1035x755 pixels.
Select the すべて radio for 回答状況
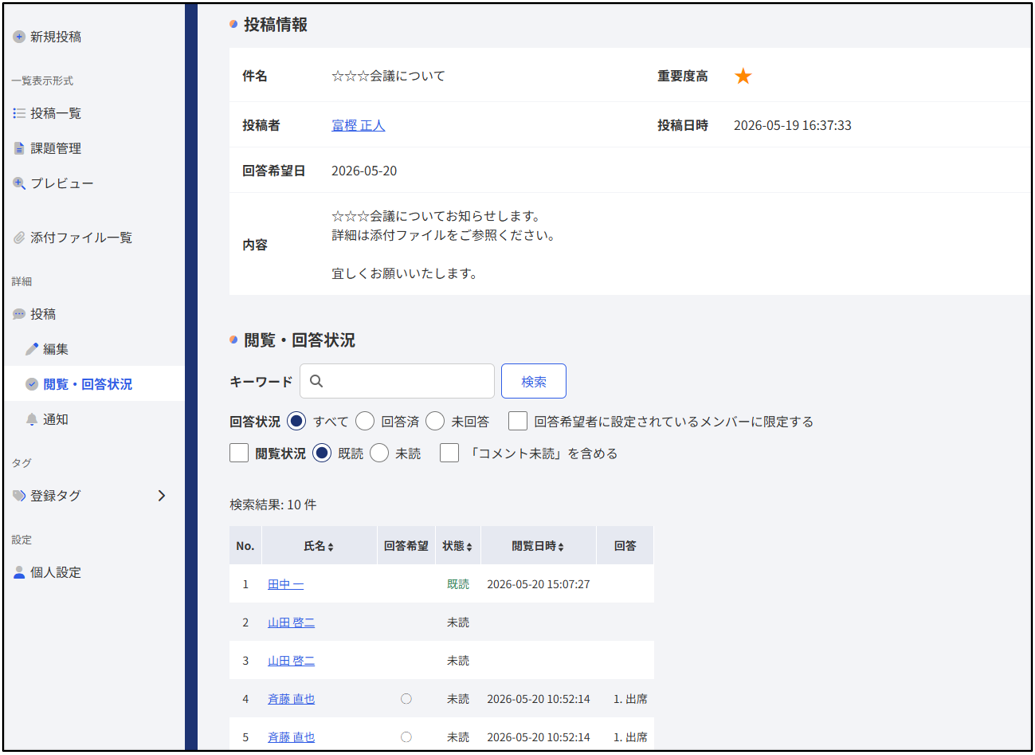tap(297, 421)
